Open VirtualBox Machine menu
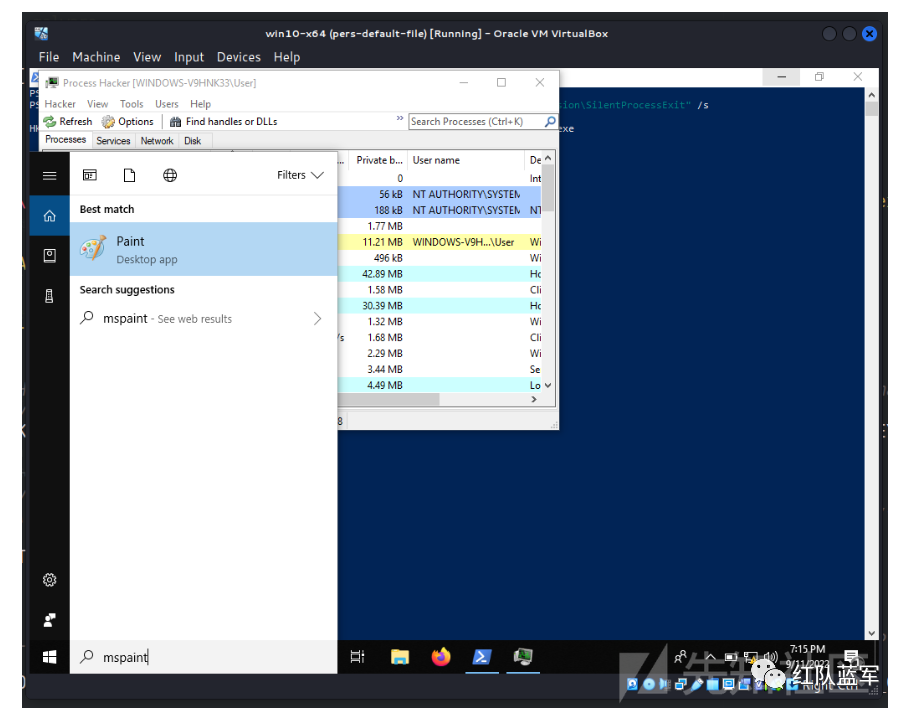 (x=96, y=57)
